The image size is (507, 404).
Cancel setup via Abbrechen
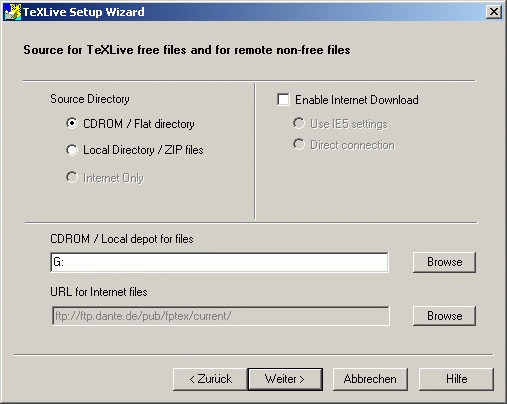(x=370, y=379)
